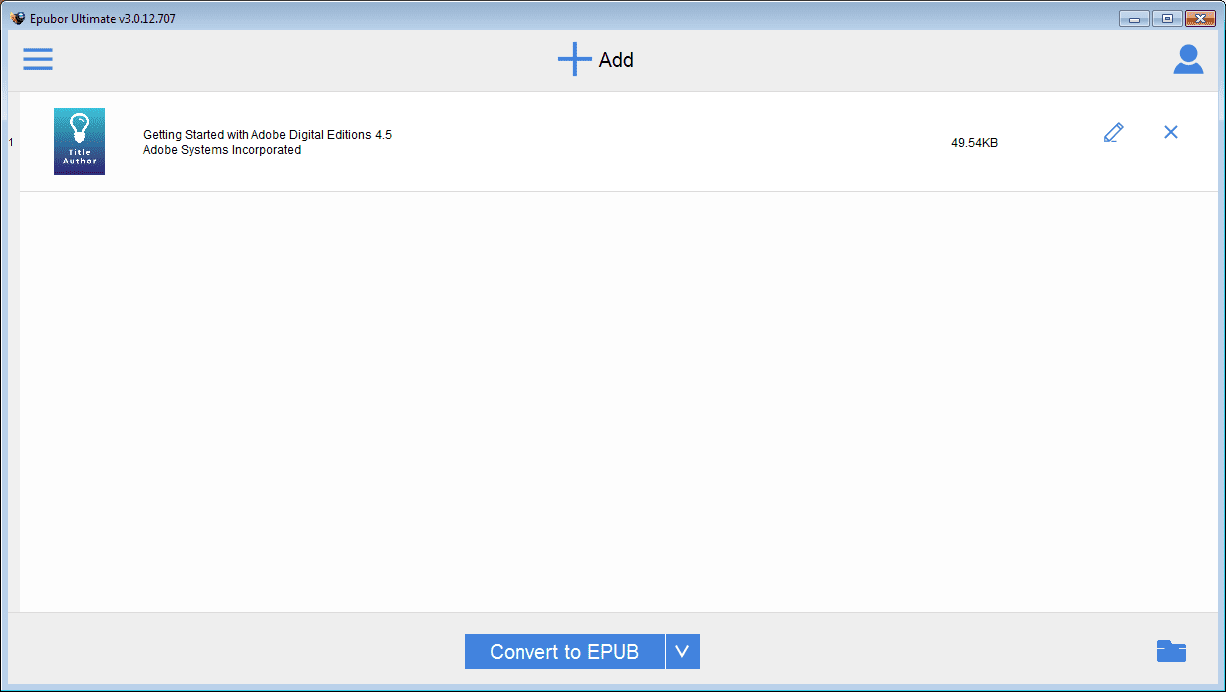
Task: Click the author Adobe Systems Incorporated
Action: pos(222,150)
